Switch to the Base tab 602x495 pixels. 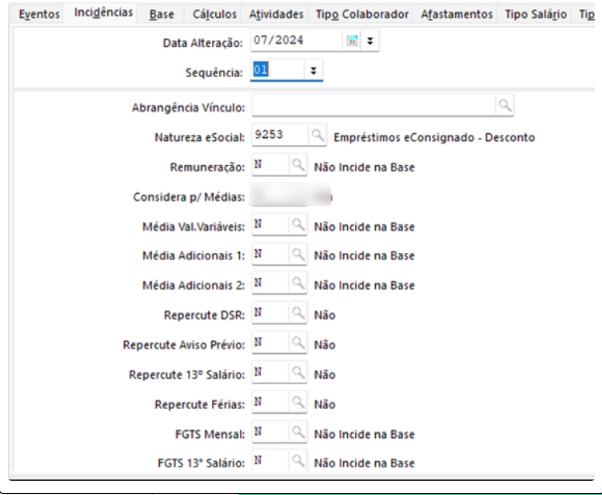click(161, 14)
